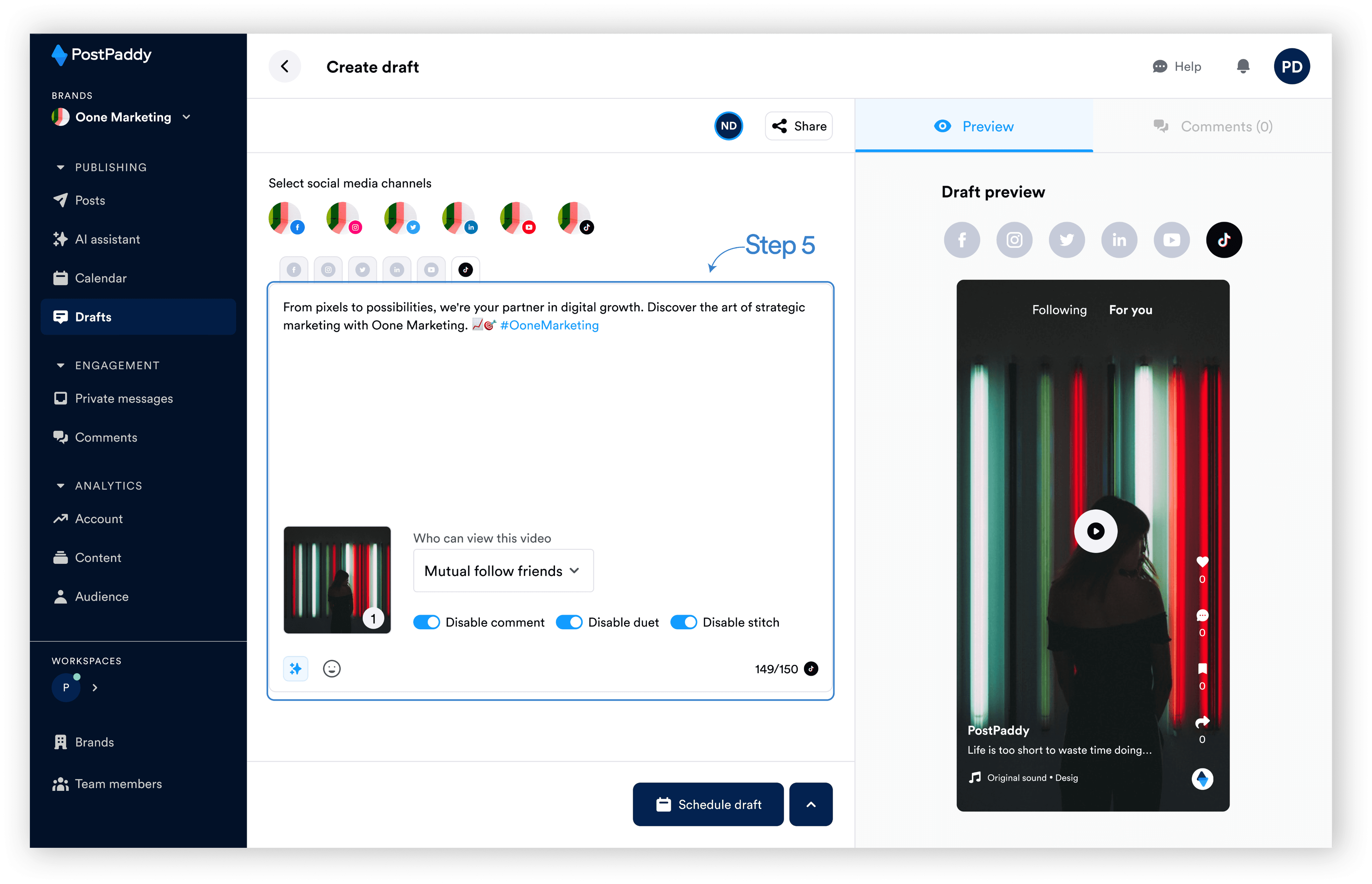Viewport: 1372px width, 884px height.
Task: Open the emoji picker icon
Action: click(x=332, y=669)
